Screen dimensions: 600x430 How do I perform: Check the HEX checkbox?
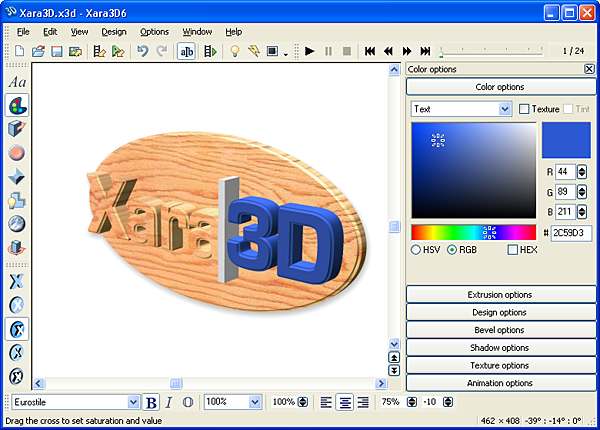pos(512,250)
